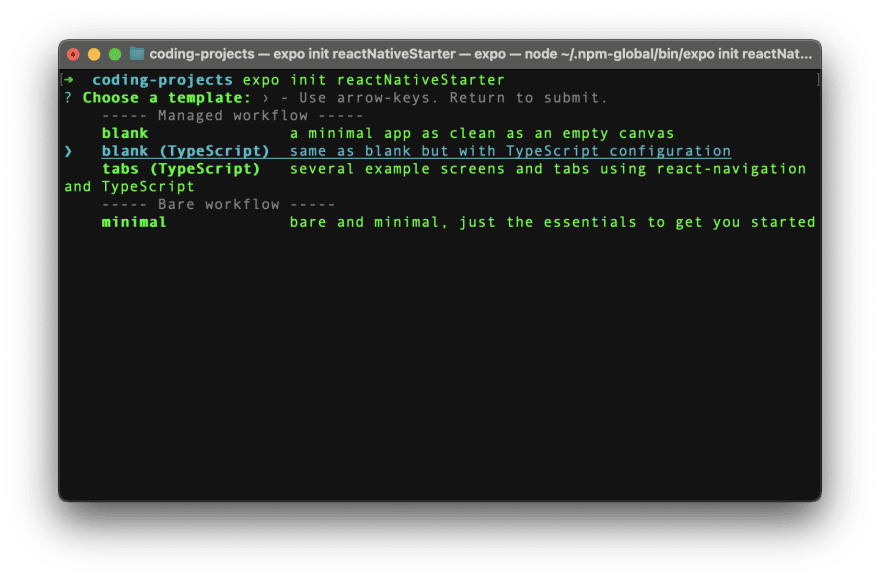Screen dimensions: 880x579
Task: Click the wrapped text and TypeScript
Action: [129, 187]
